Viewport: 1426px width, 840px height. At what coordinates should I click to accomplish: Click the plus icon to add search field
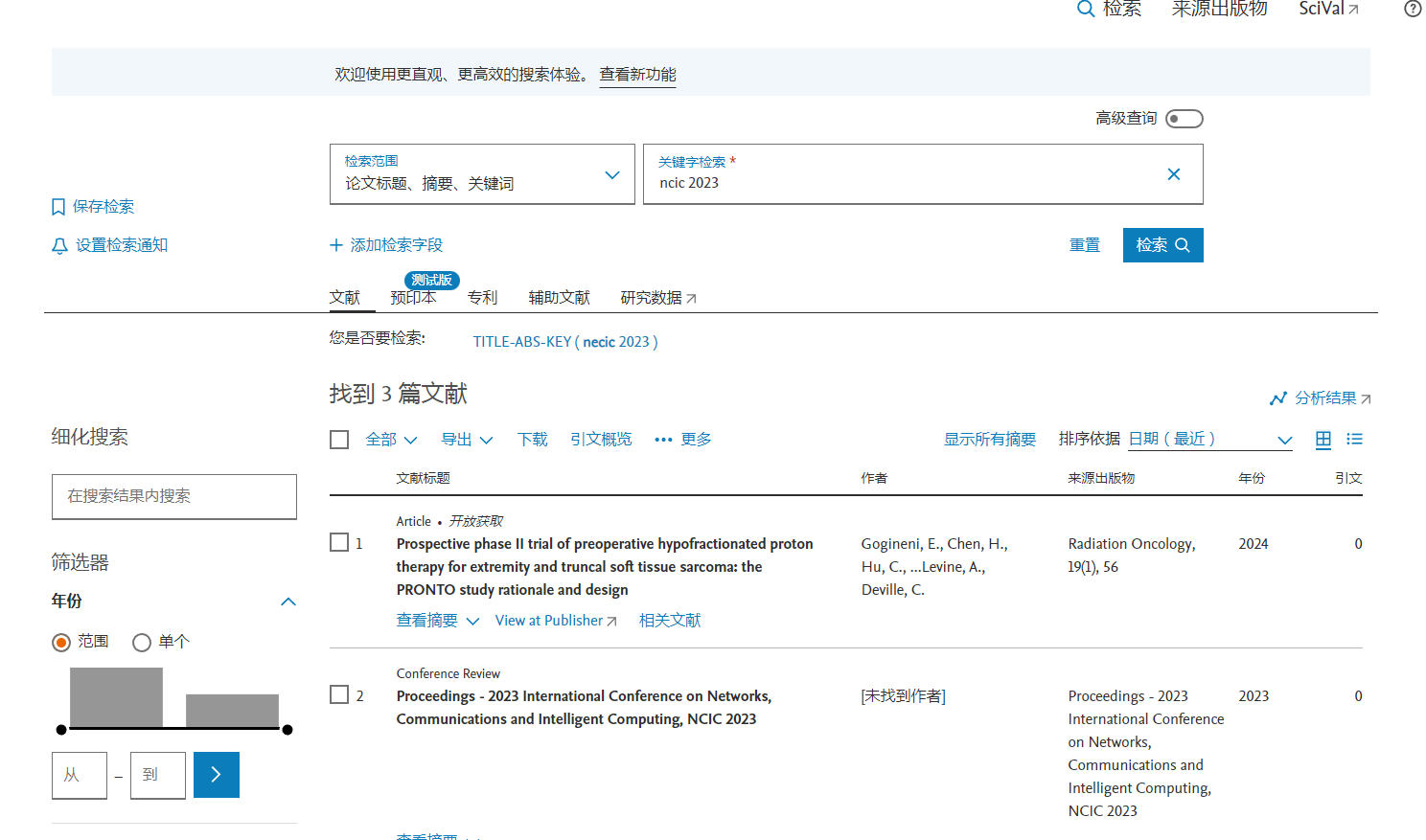pos(336,245)
